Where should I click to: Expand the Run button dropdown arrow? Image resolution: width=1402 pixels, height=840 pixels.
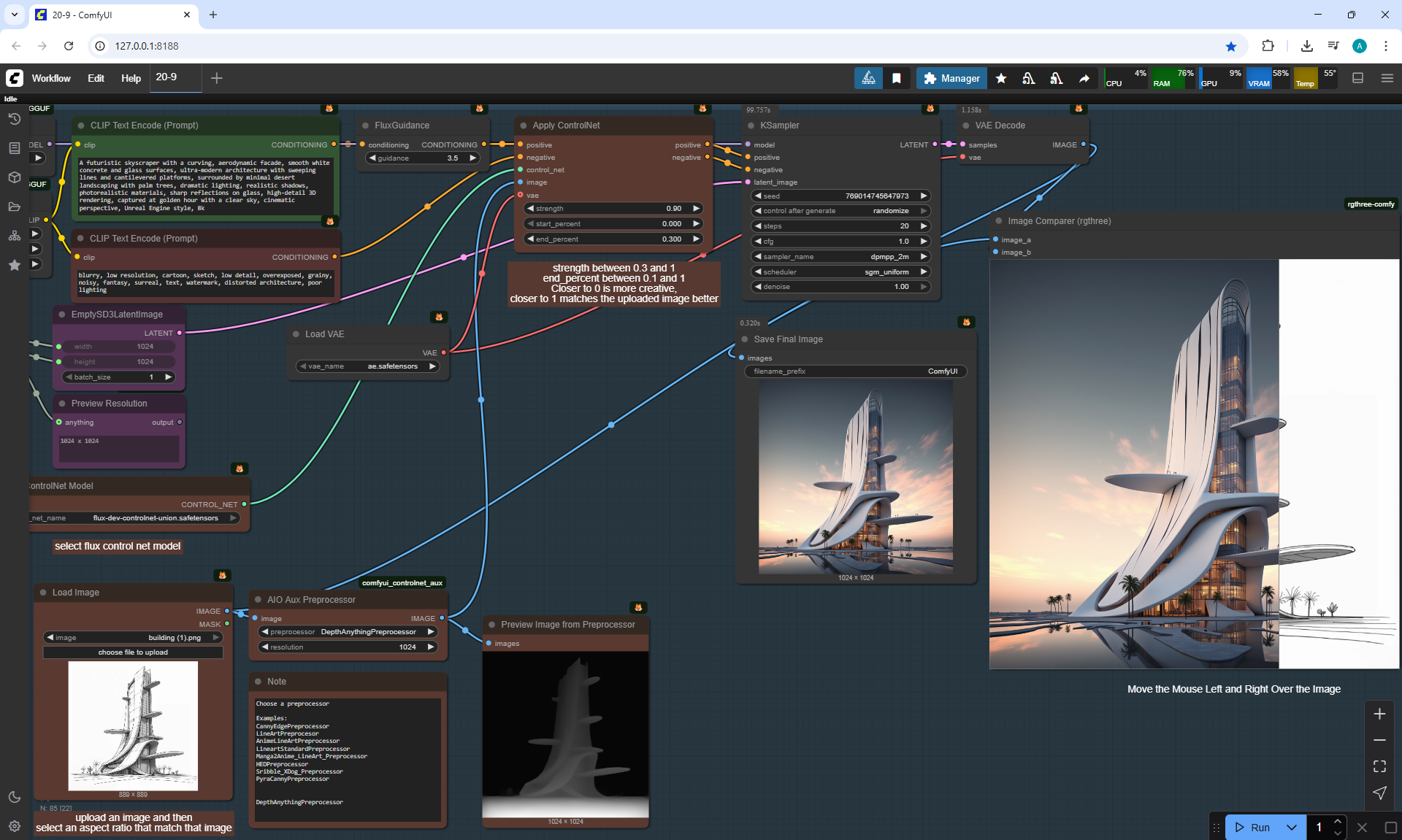1291,827
